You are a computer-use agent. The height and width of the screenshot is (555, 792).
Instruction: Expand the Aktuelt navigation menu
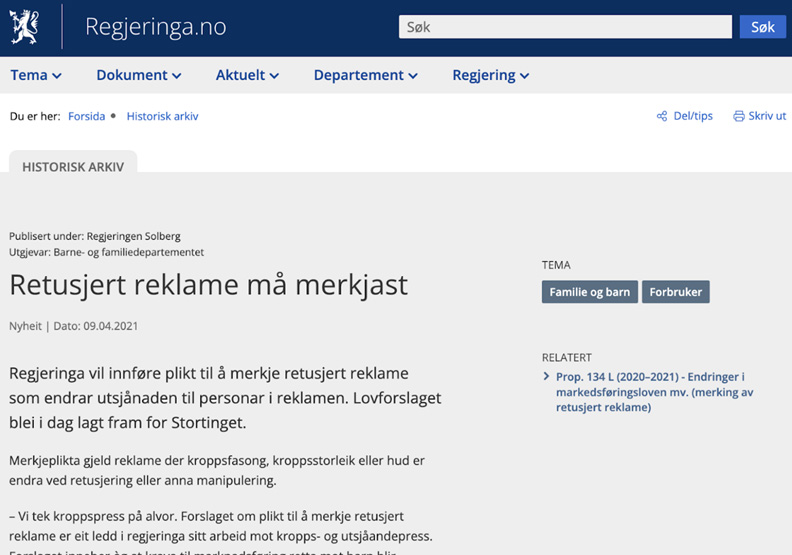(247, 75)
